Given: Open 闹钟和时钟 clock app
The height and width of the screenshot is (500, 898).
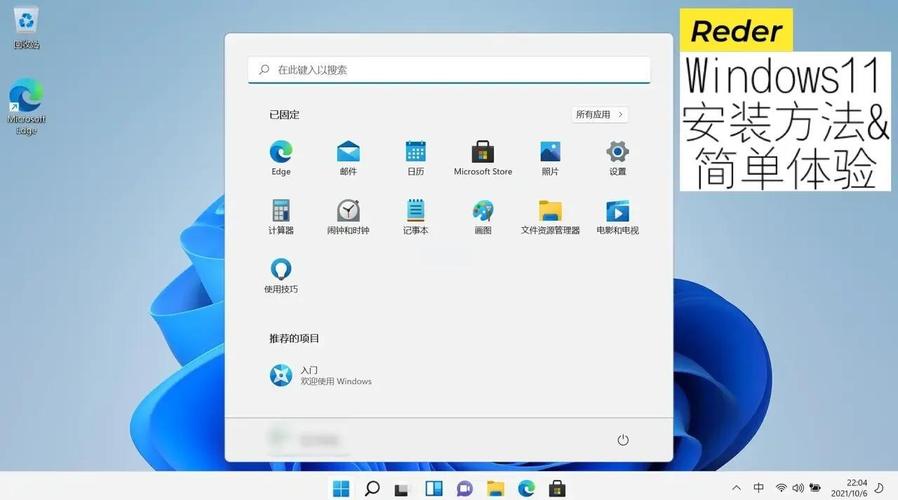Looking at the screenshot, I should pyautogui.click(x=348, y=216).
